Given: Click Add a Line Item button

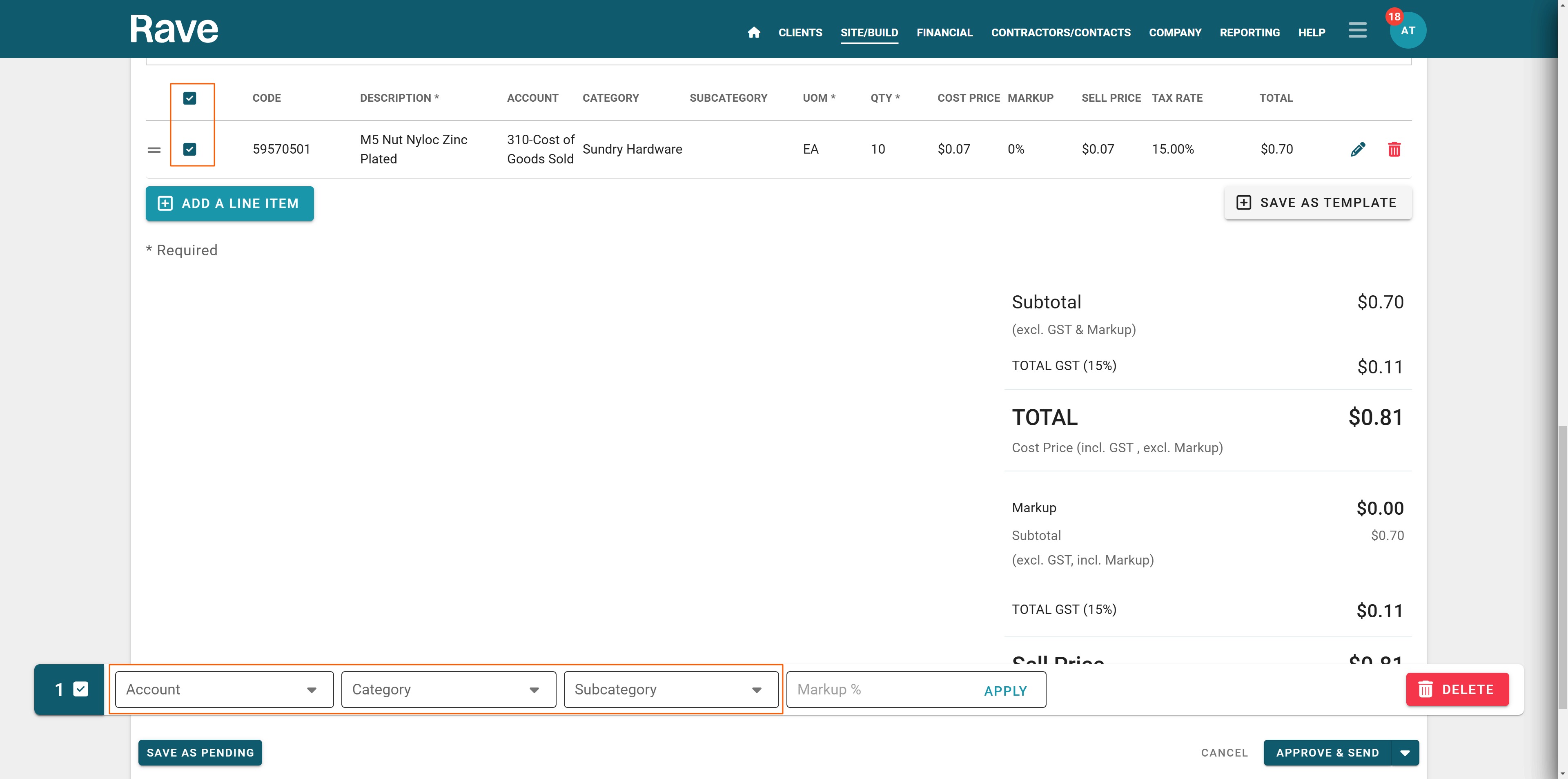Looking at the screenshot, I should tap(229, 203).
